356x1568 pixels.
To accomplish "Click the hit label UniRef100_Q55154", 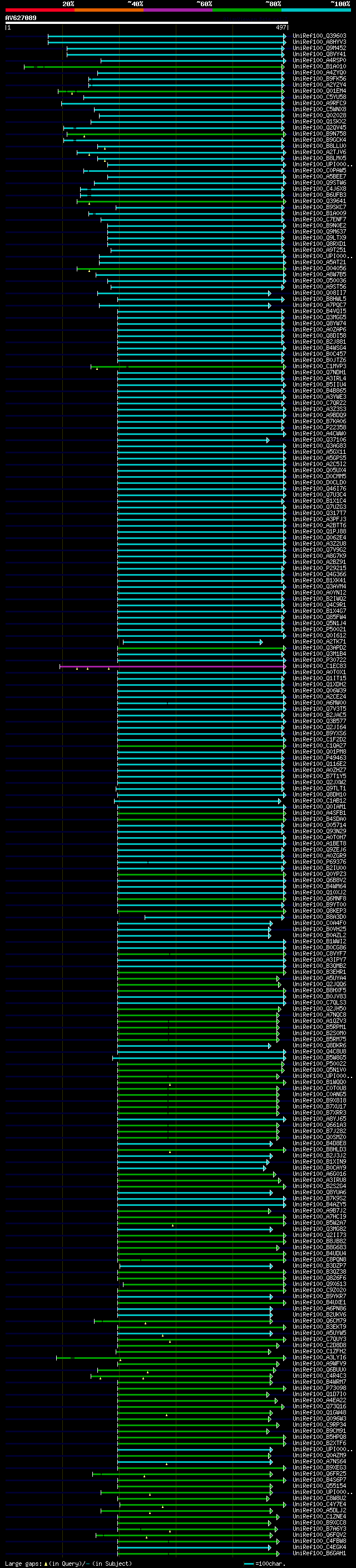I will coord(319,1486).
